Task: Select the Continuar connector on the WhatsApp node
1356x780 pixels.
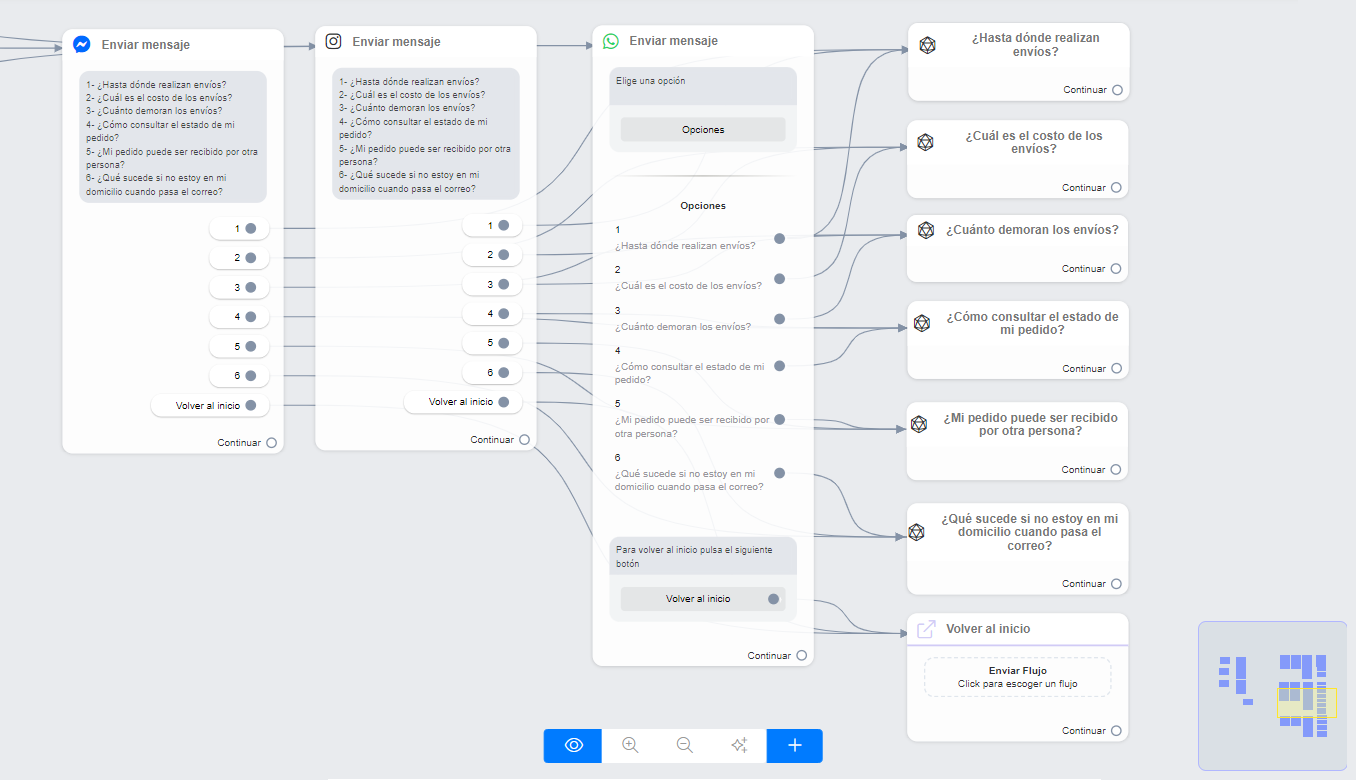Action: click(802, 656)
